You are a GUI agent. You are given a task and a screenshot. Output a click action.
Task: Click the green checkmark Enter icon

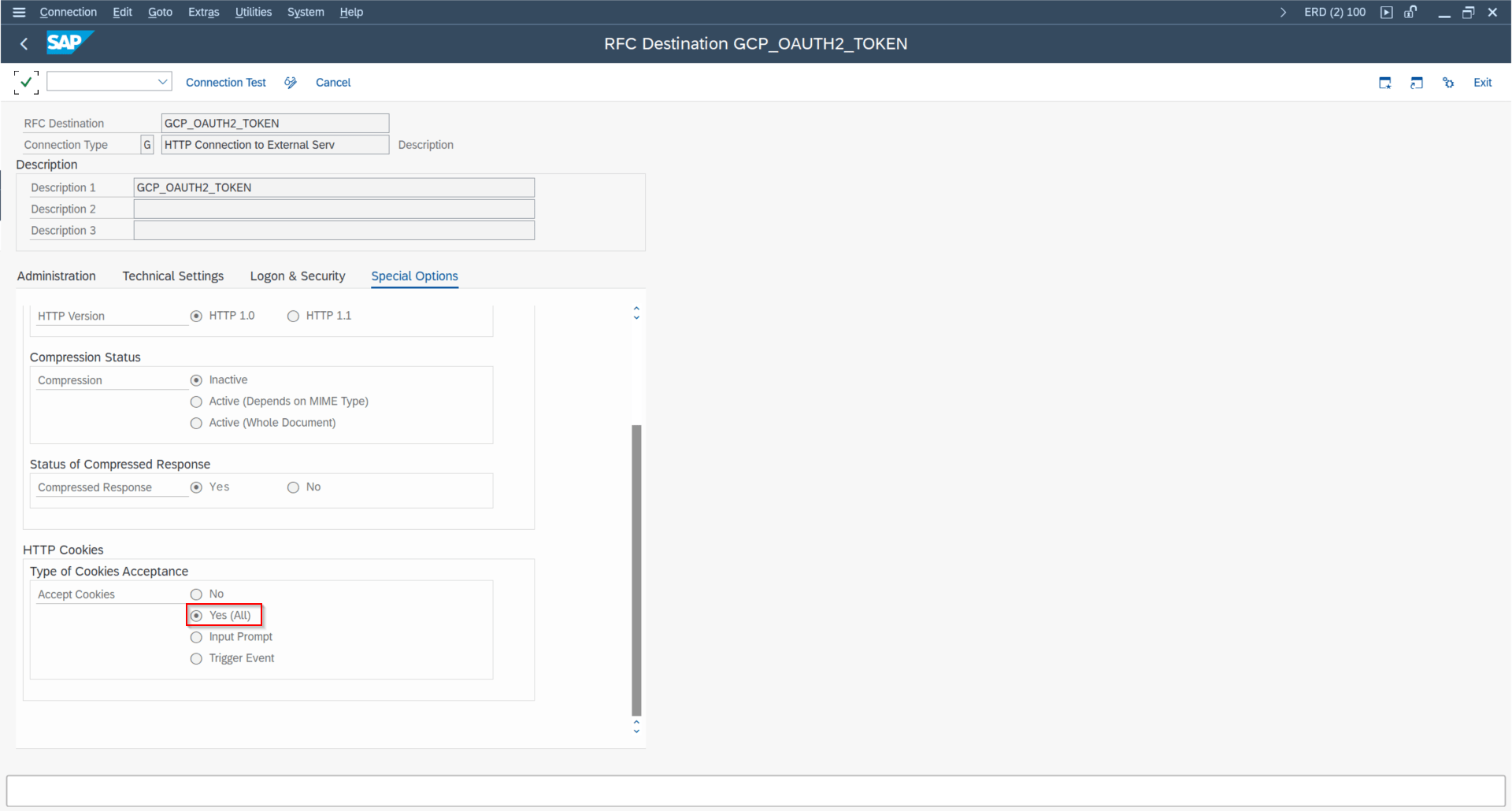[x=26, y=82]
